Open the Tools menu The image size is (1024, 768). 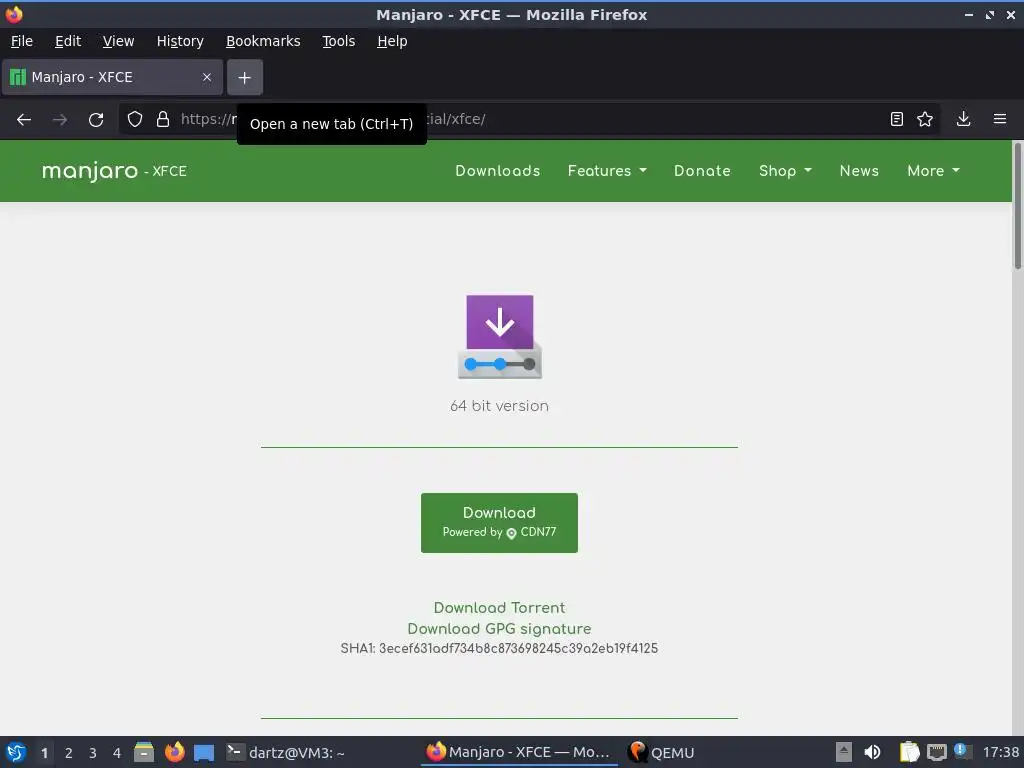pos(338,41)
